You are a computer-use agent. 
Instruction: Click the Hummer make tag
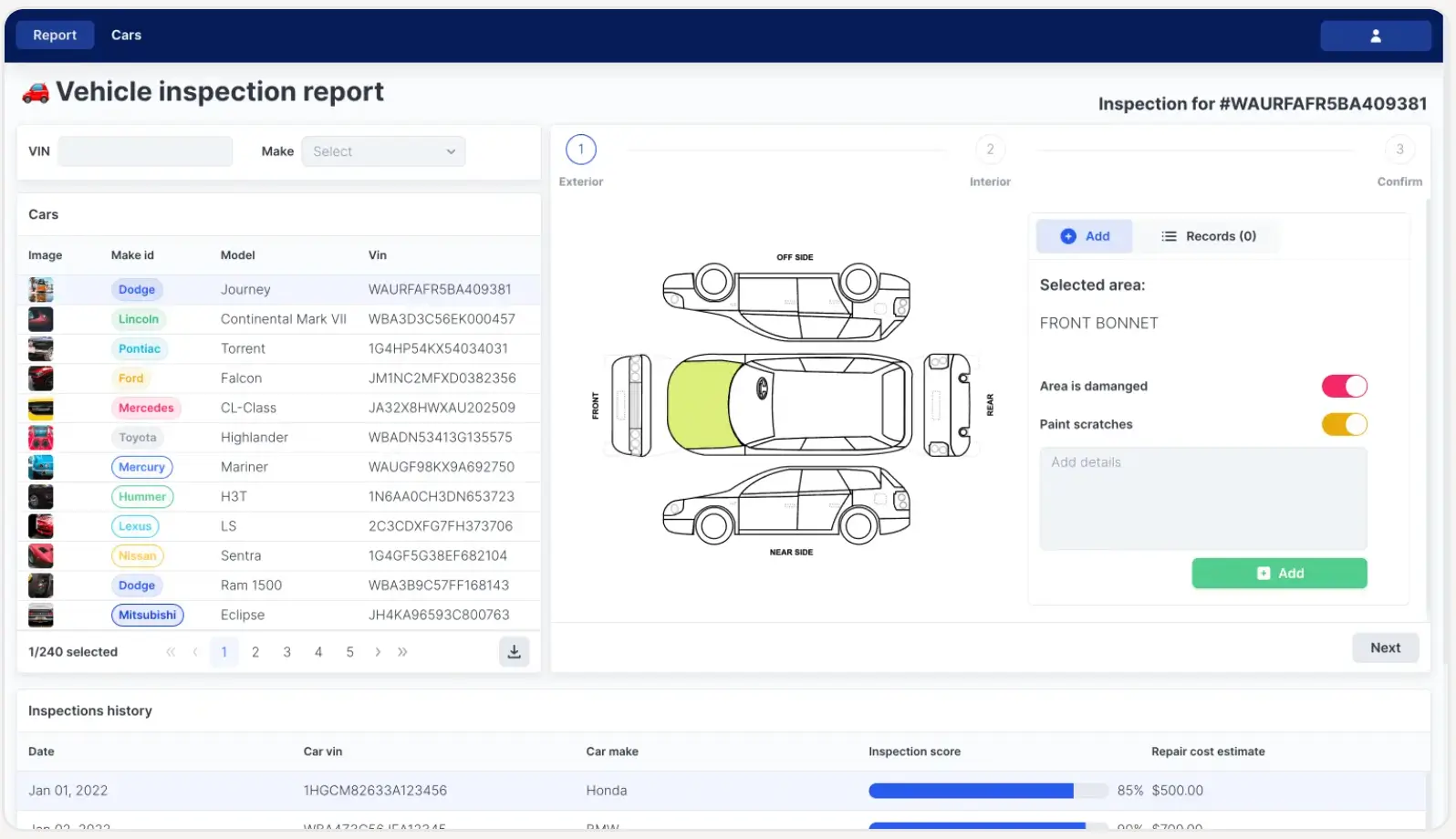142,497
